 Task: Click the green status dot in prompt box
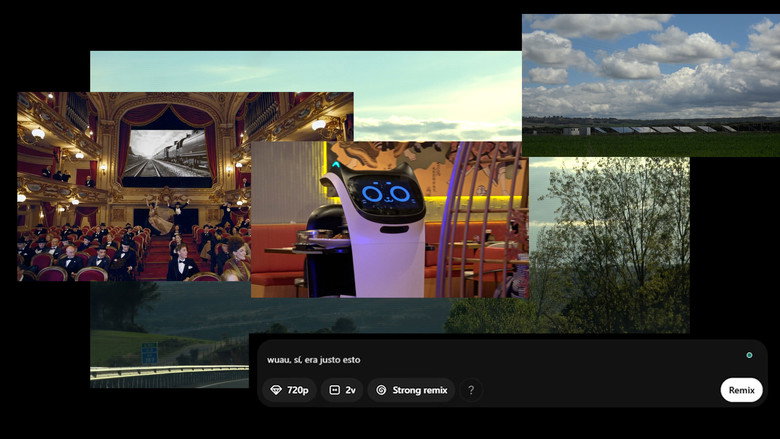[749, 355]
